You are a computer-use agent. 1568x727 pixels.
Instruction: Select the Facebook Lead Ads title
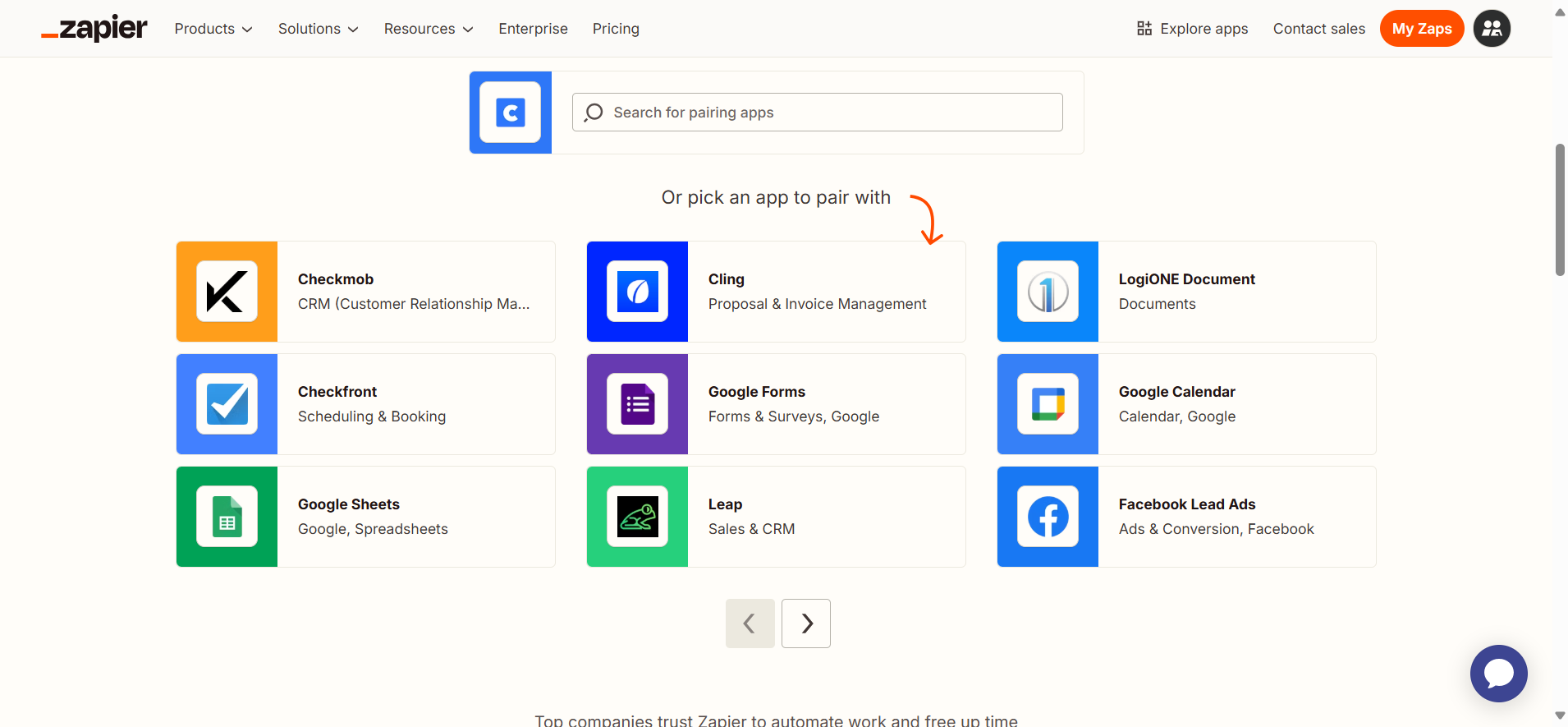tap(1187, 504)
